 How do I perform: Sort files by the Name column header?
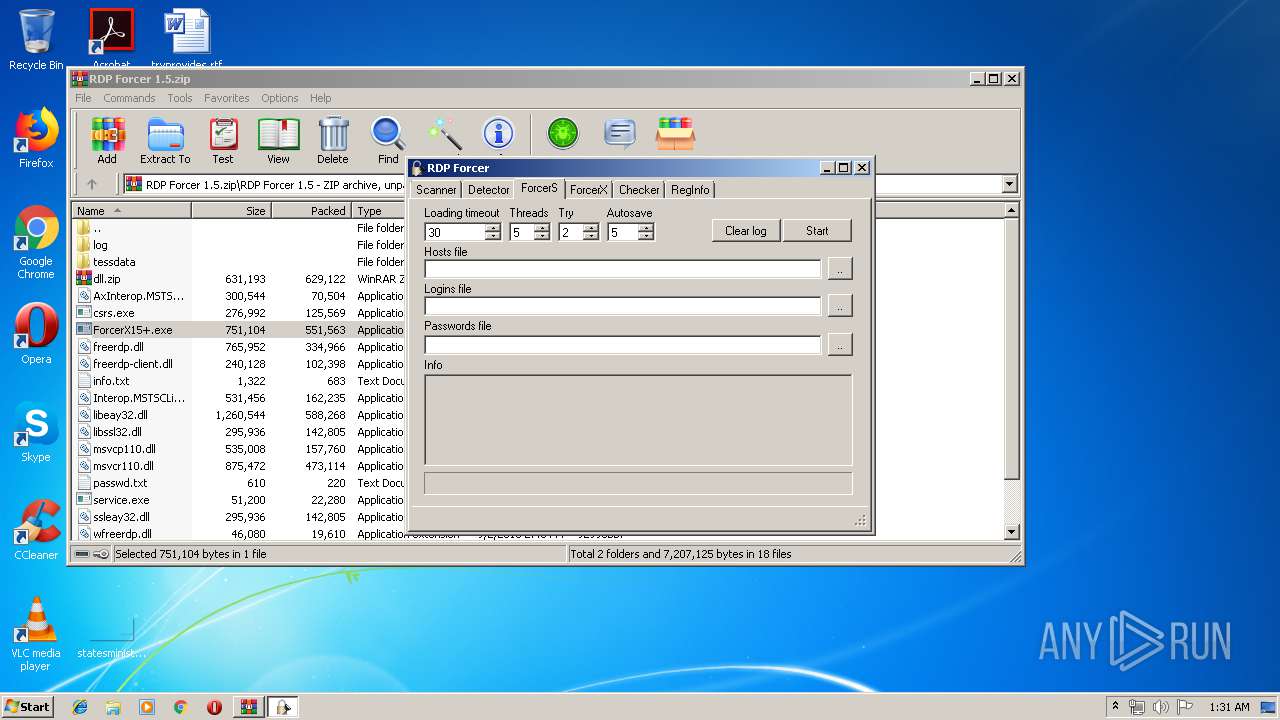tap(132, 211)
